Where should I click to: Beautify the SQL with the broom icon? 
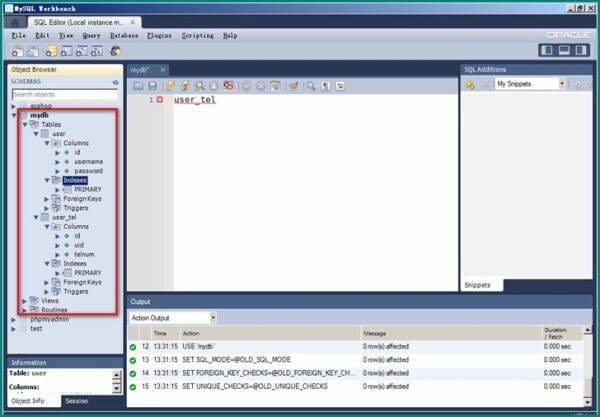click(x=293, y=86)
